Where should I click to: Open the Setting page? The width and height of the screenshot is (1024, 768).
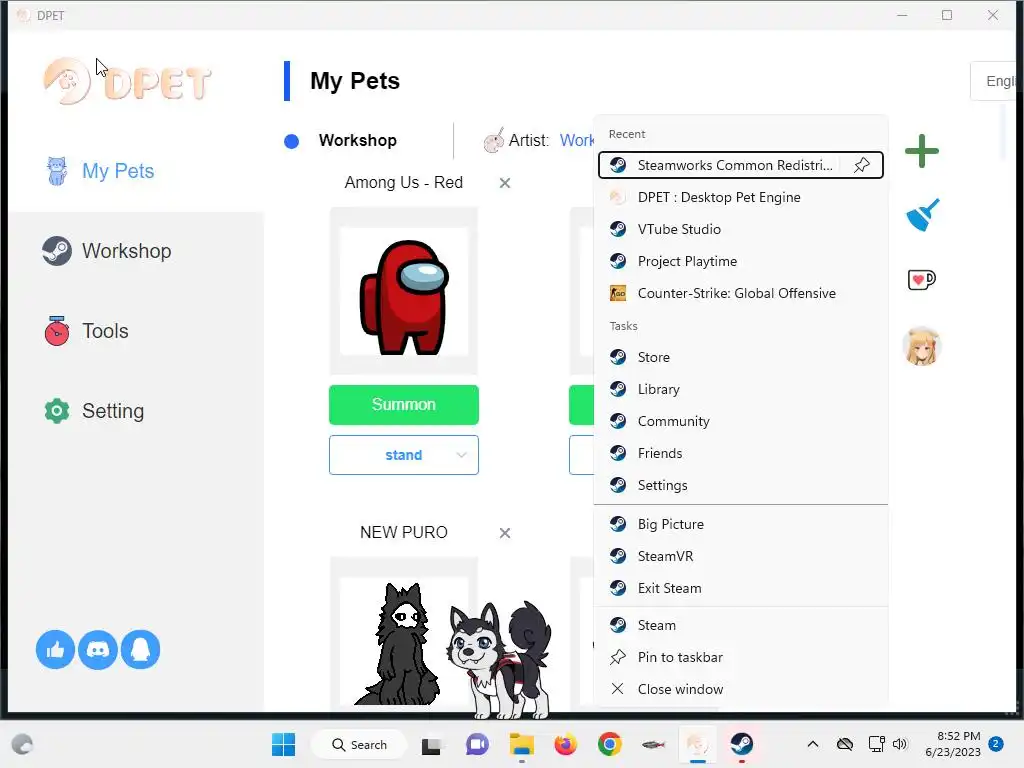[112, 411]
